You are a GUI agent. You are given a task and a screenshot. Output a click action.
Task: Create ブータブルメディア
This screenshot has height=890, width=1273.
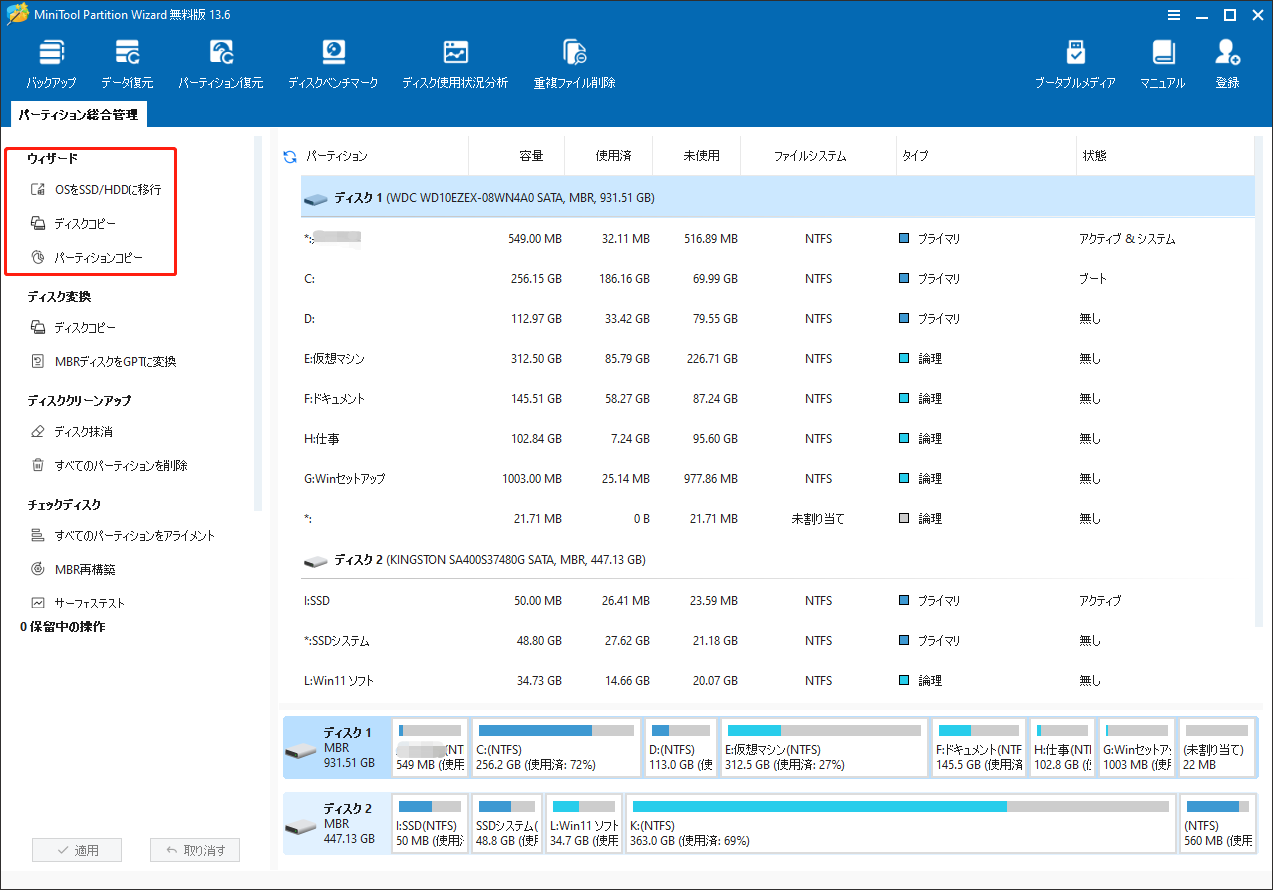[x=1075, y=64]
